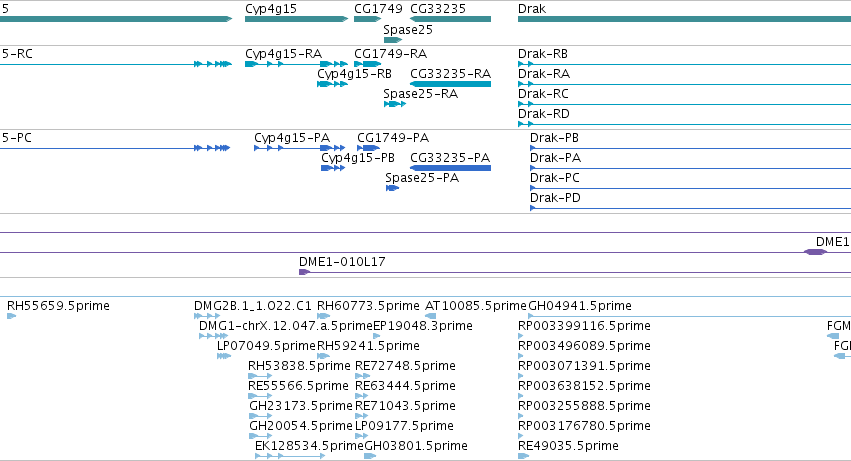The width and height of the screenshot is (851, 461).
Task: Select the teal Cyp4g15 gene arrow bar
Action: (x=296, y=19)
